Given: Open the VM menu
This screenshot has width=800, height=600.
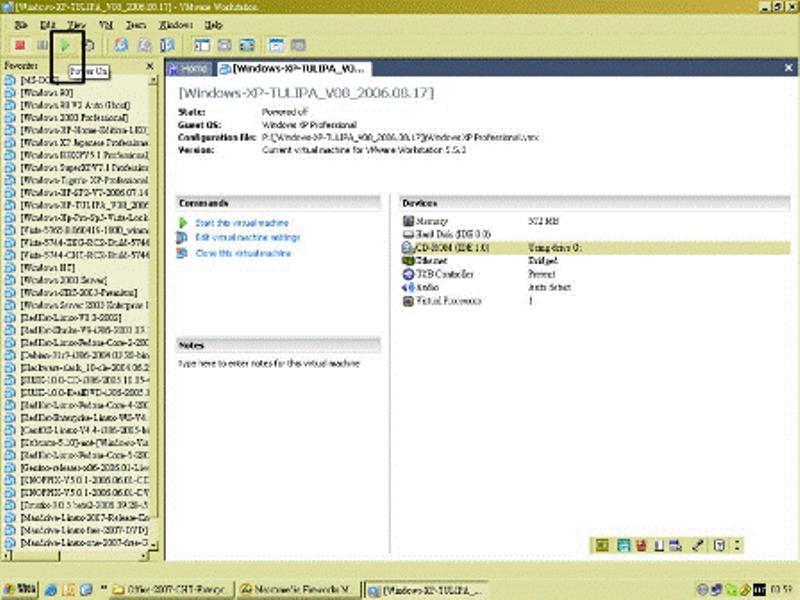Looking at the screenshot, I should [106, 25].
